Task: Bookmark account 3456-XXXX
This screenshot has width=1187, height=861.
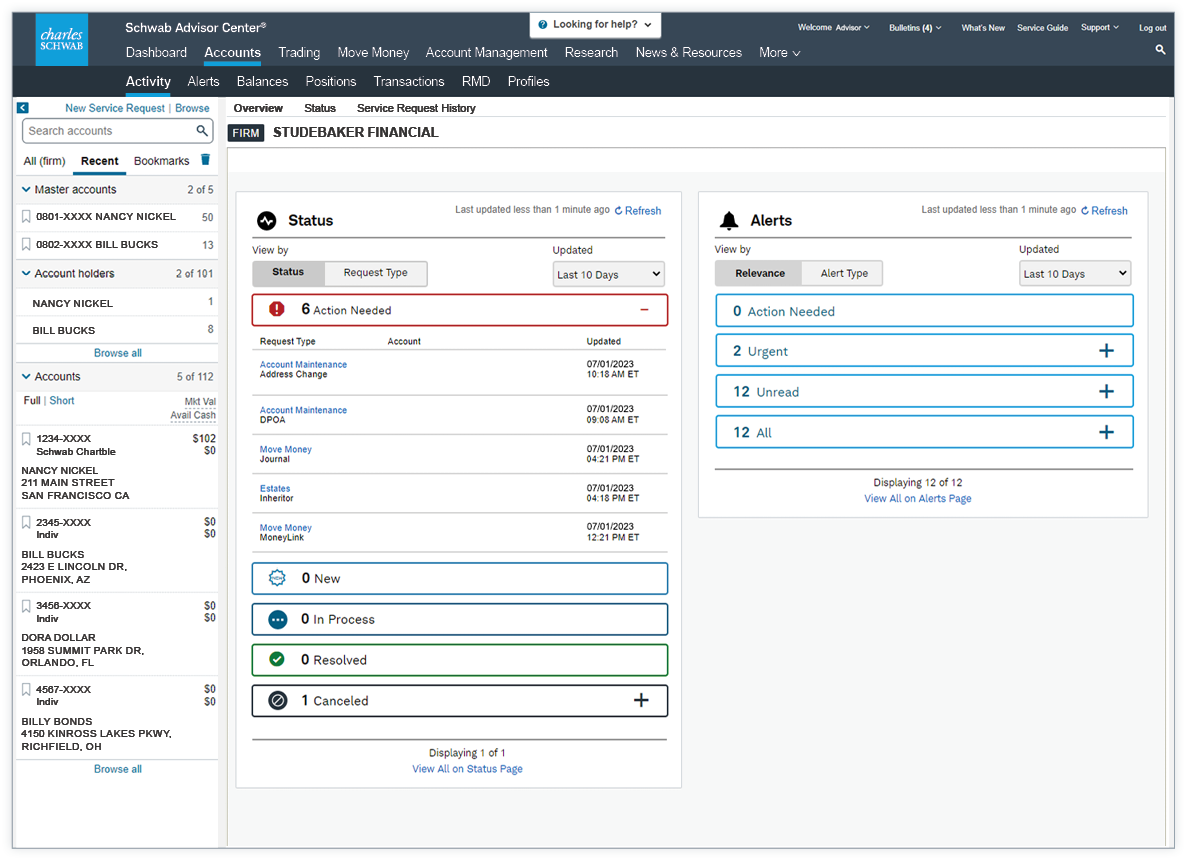Action: 26,606
